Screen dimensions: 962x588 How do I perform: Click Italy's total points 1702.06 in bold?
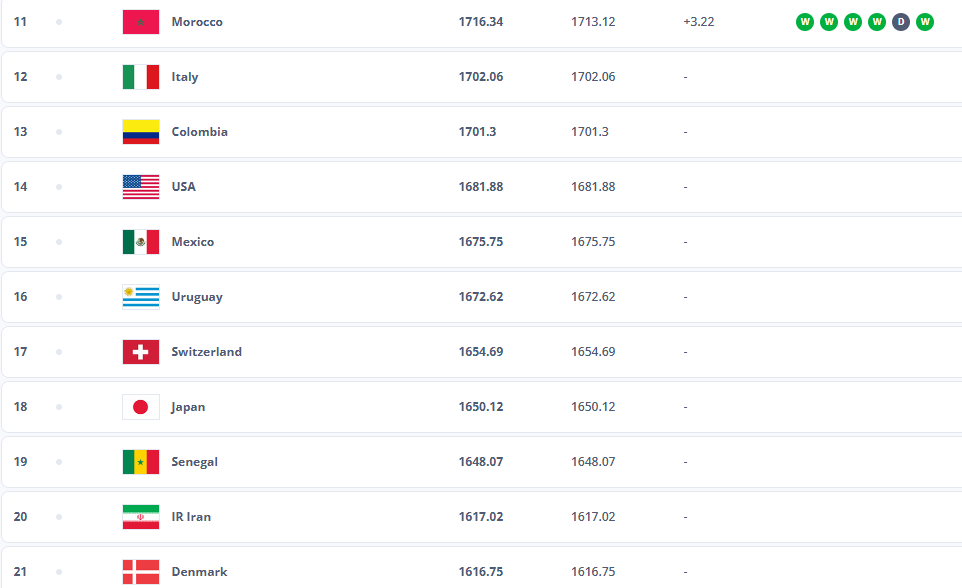[x=480, y=77]
